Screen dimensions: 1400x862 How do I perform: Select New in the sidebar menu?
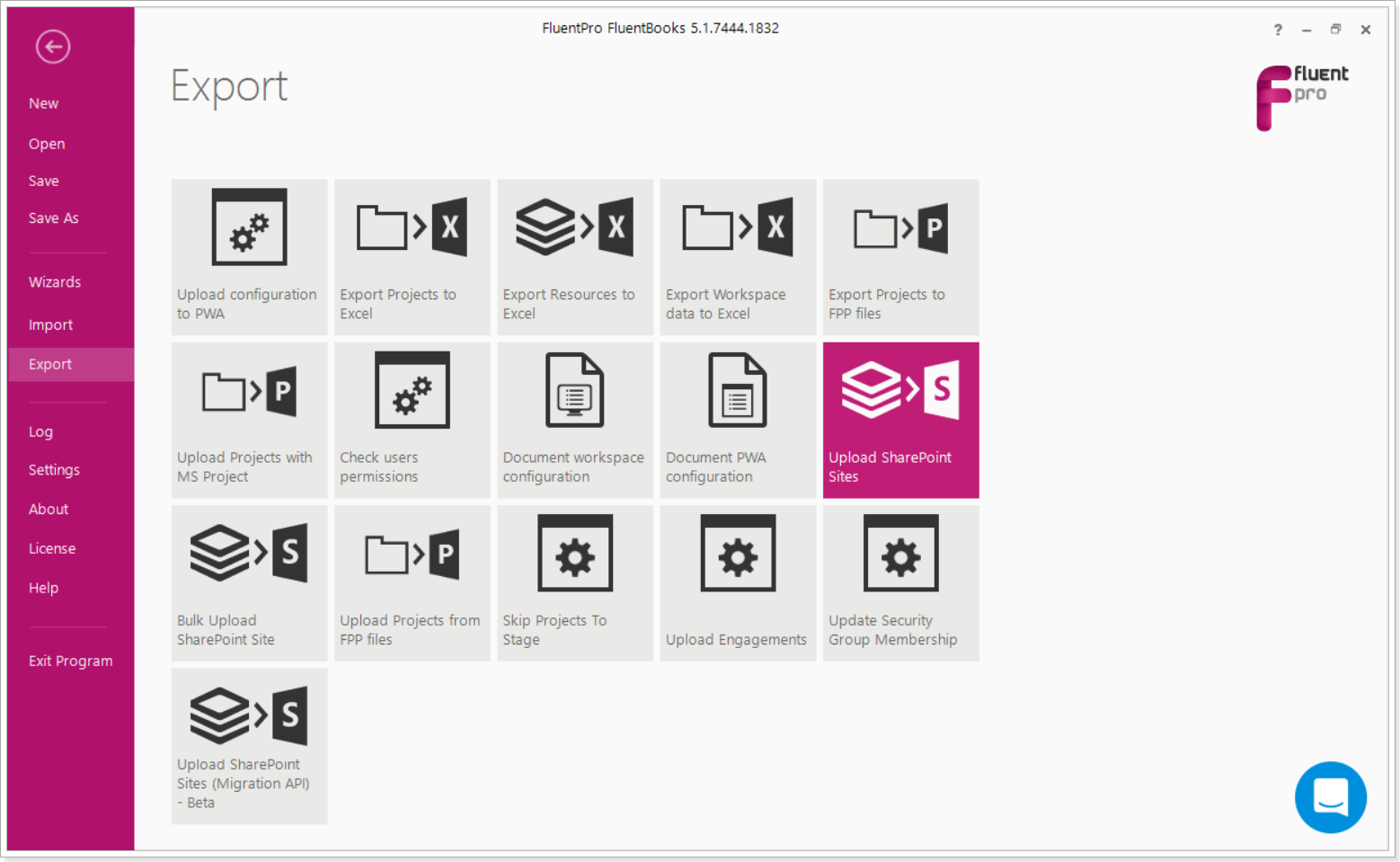43,103
